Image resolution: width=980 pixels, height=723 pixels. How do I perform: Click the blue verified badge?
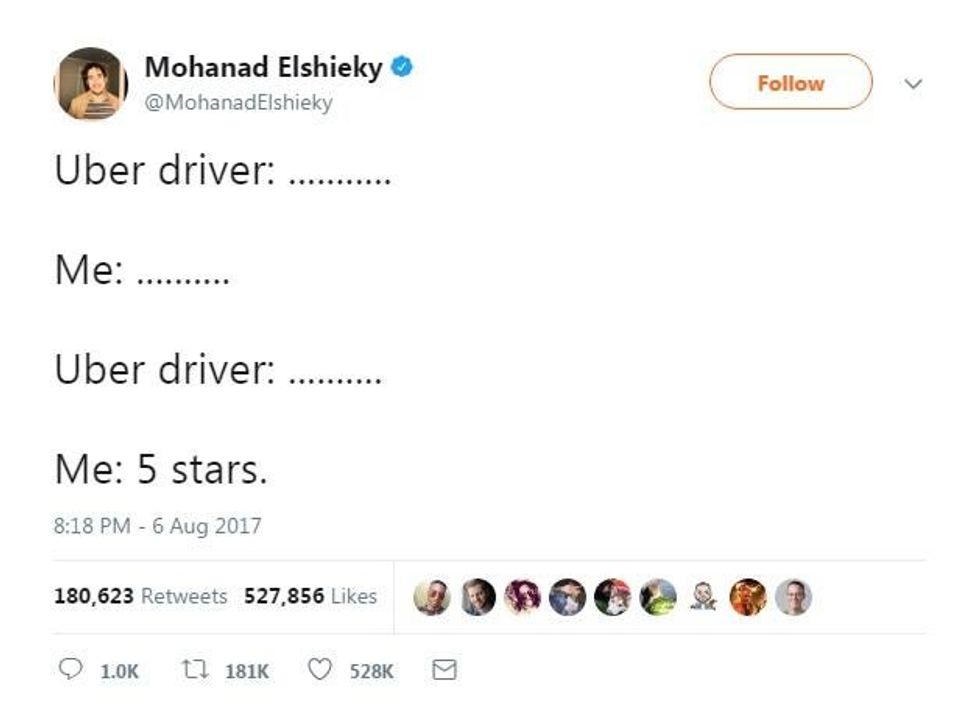pyautogui.click(x=403, y=68)
